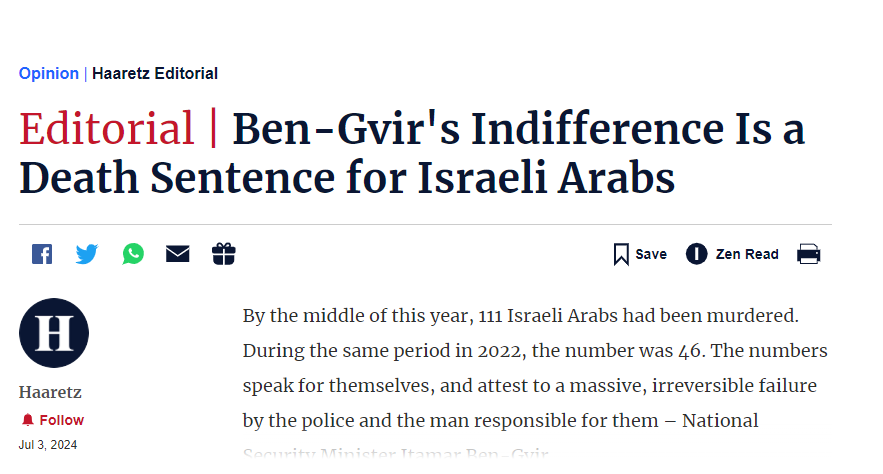Viewport: 883px width, 474px height.
Task: Send article by email icon
Action: click(178, 254)
